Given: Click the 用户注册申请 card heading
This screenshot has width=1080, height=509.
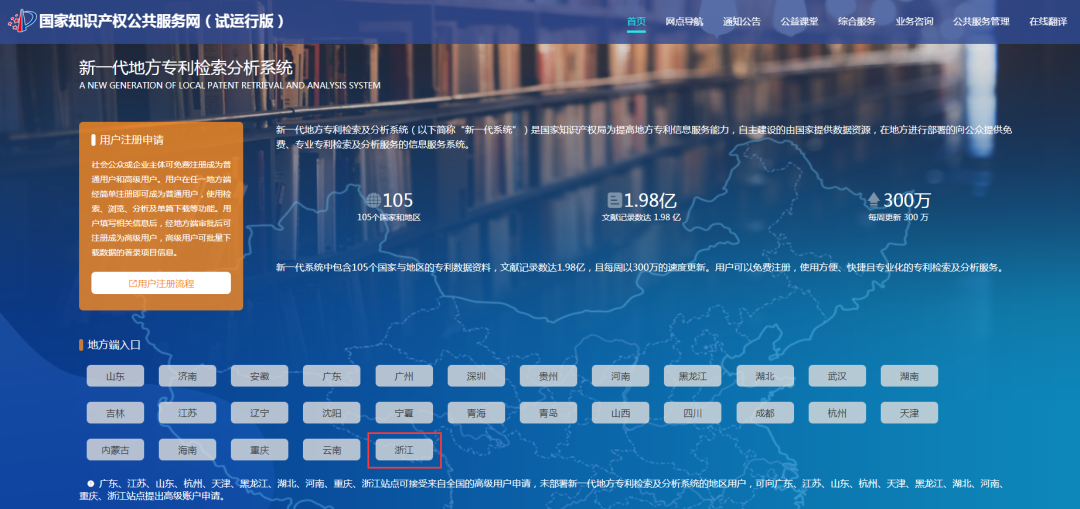Looking at the screenshot, I should click(x=132, y=140).
